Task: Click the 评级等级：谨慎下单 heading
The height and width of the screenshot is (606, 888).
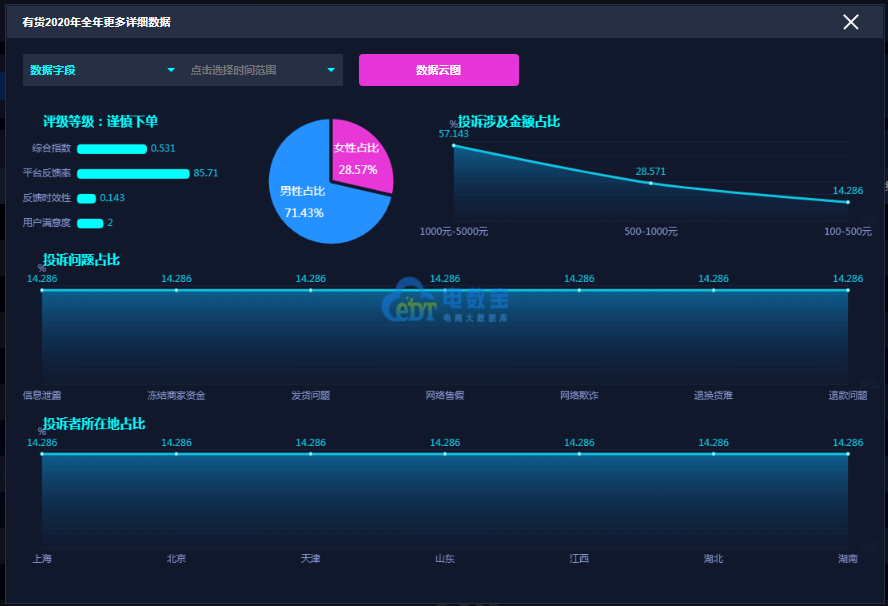Action: [x=100, y=122]
